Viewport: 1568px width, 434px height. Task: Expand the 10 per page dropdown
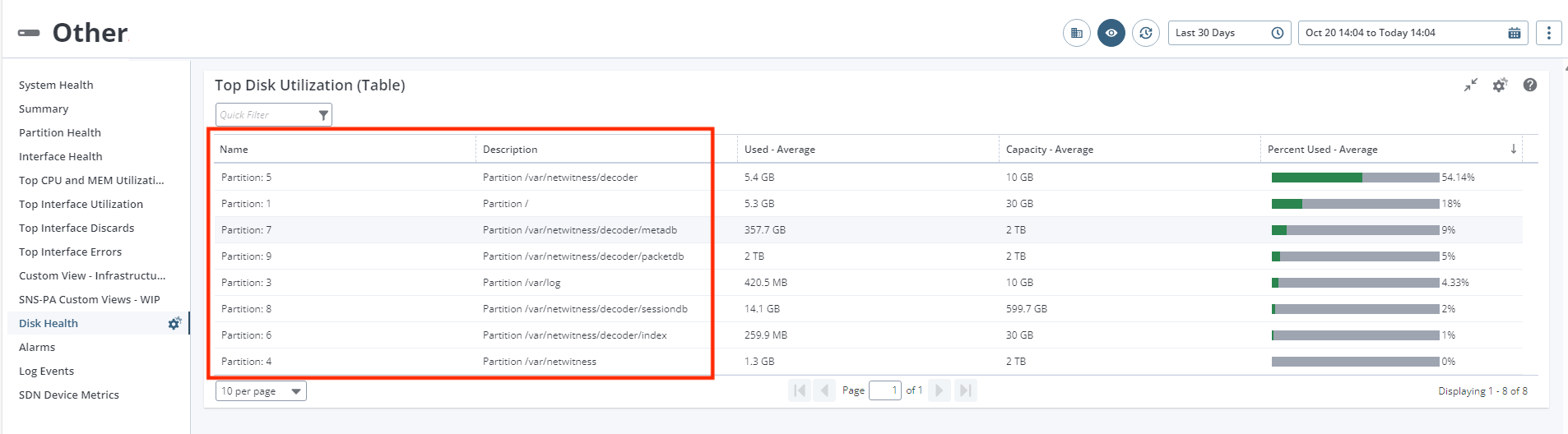tap(261, 391)
